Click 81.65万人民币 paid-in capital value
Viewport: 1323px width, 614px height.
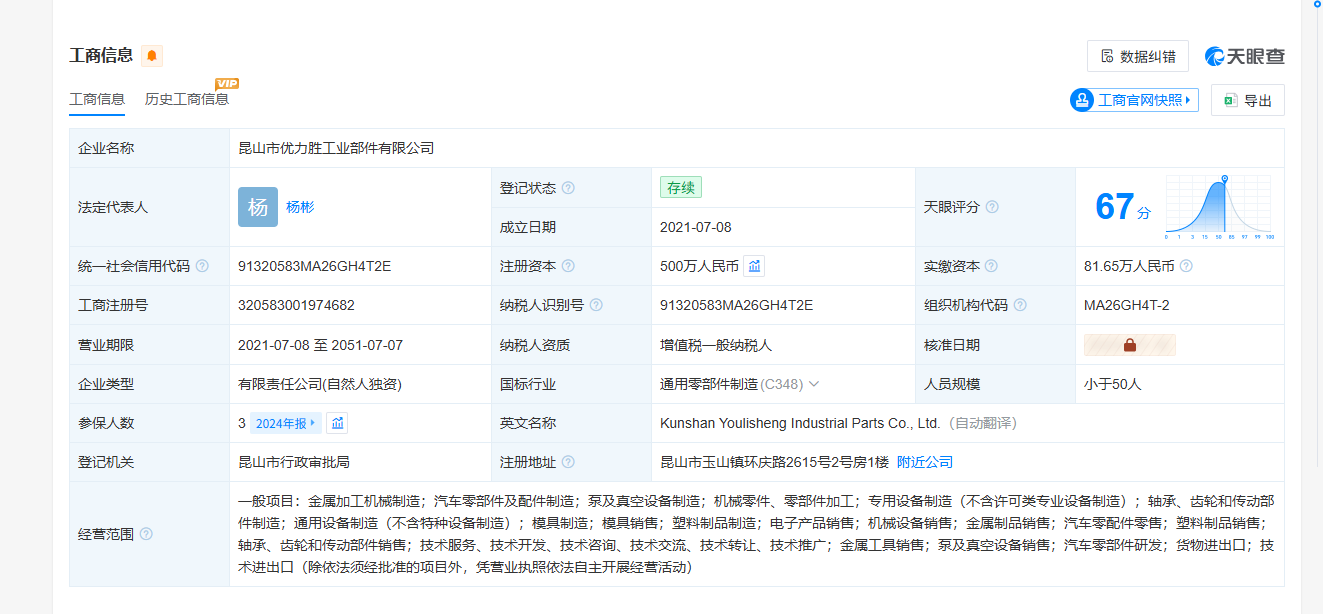1129,266
